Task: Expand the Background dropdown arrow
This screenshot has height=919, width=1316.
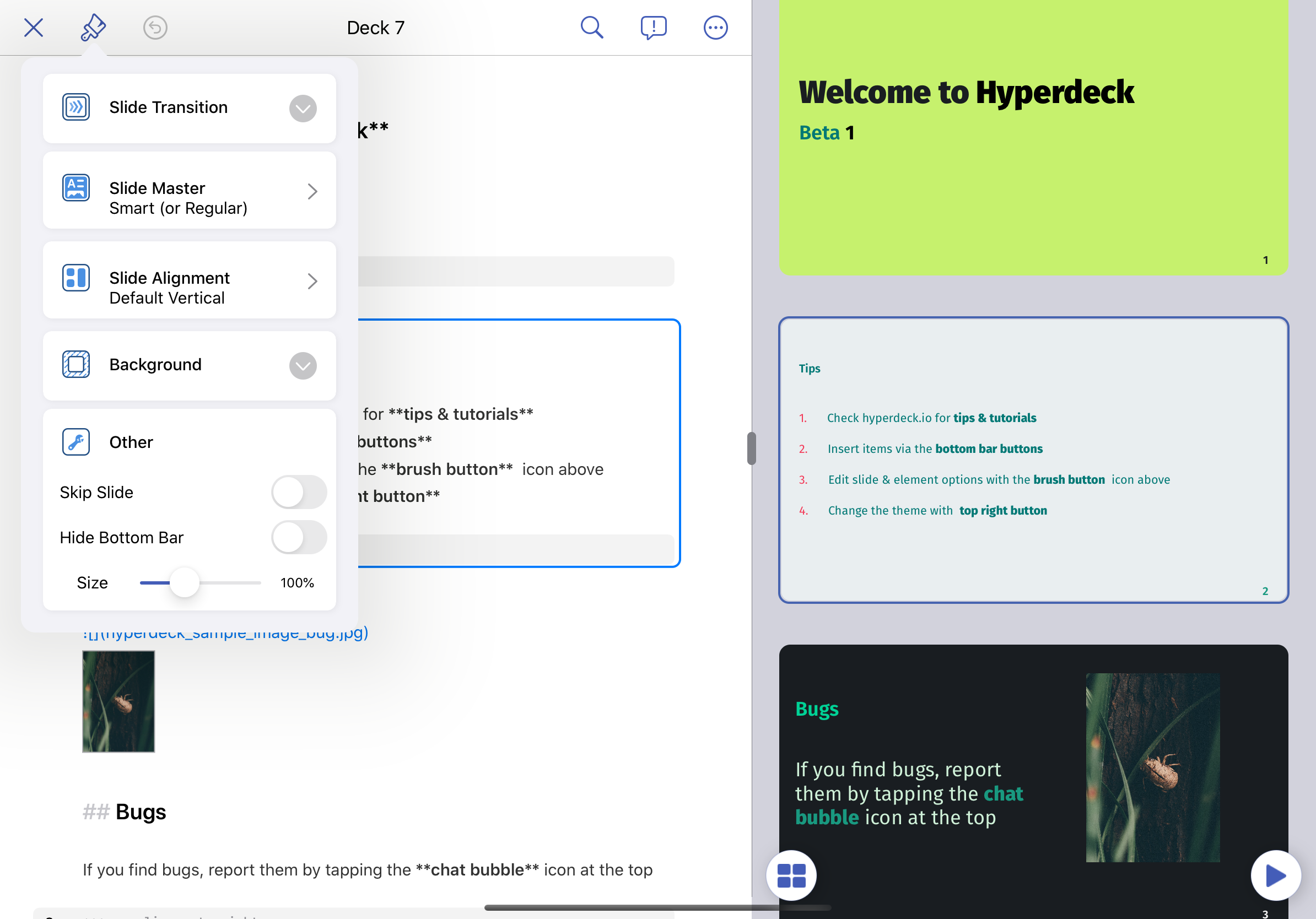Action: click(x=303, y=365)
